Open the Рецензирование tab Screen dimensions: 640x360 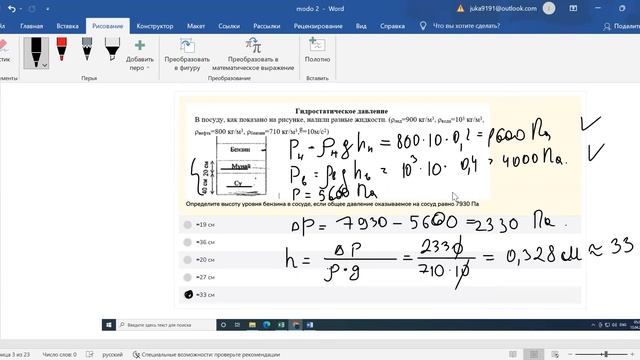point(318,26)
